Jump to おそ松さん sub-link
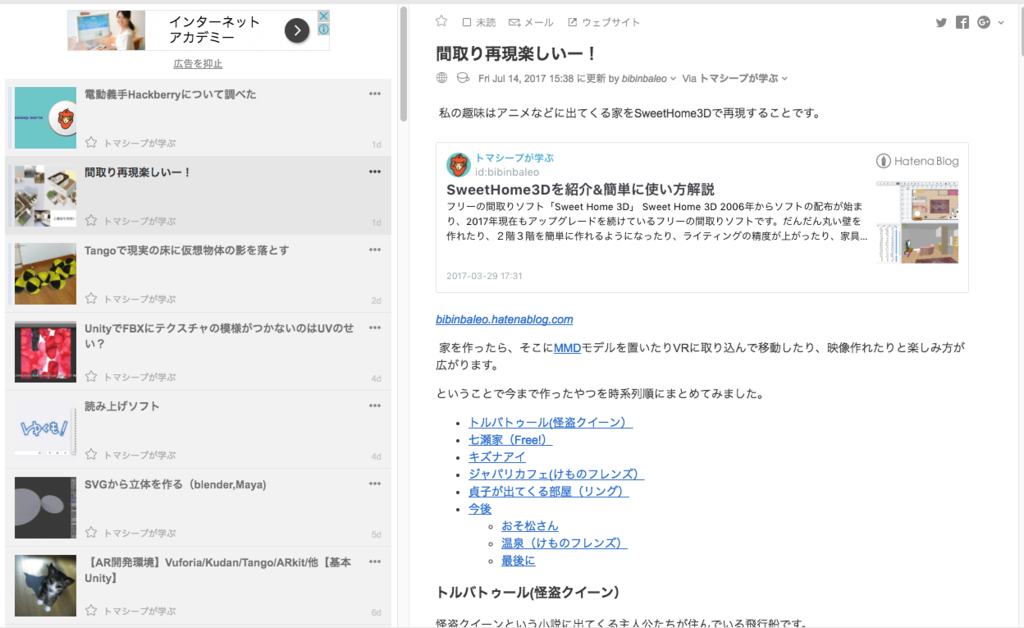 530,526
